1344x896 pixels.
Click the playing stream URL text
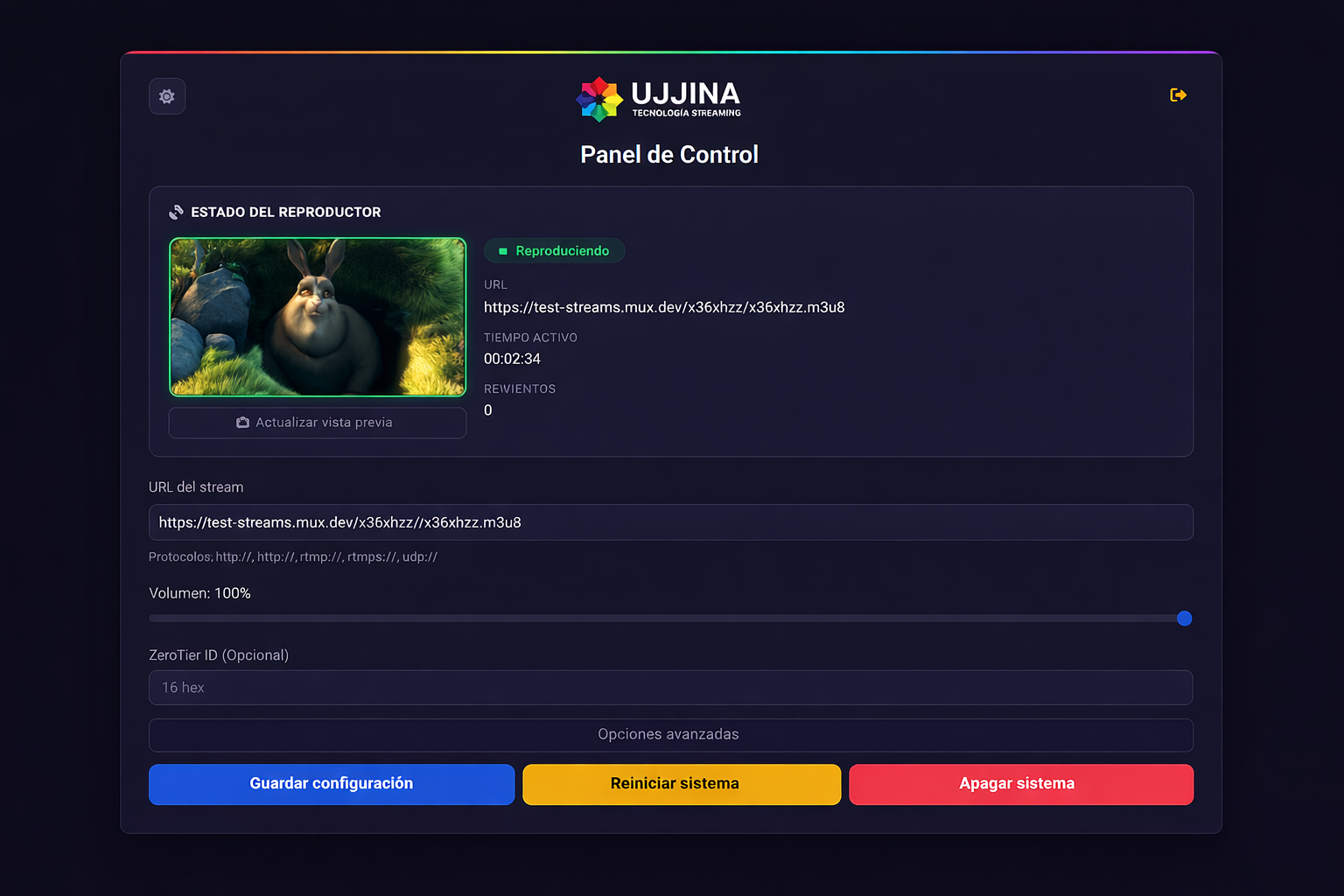(x=664, y=307)
